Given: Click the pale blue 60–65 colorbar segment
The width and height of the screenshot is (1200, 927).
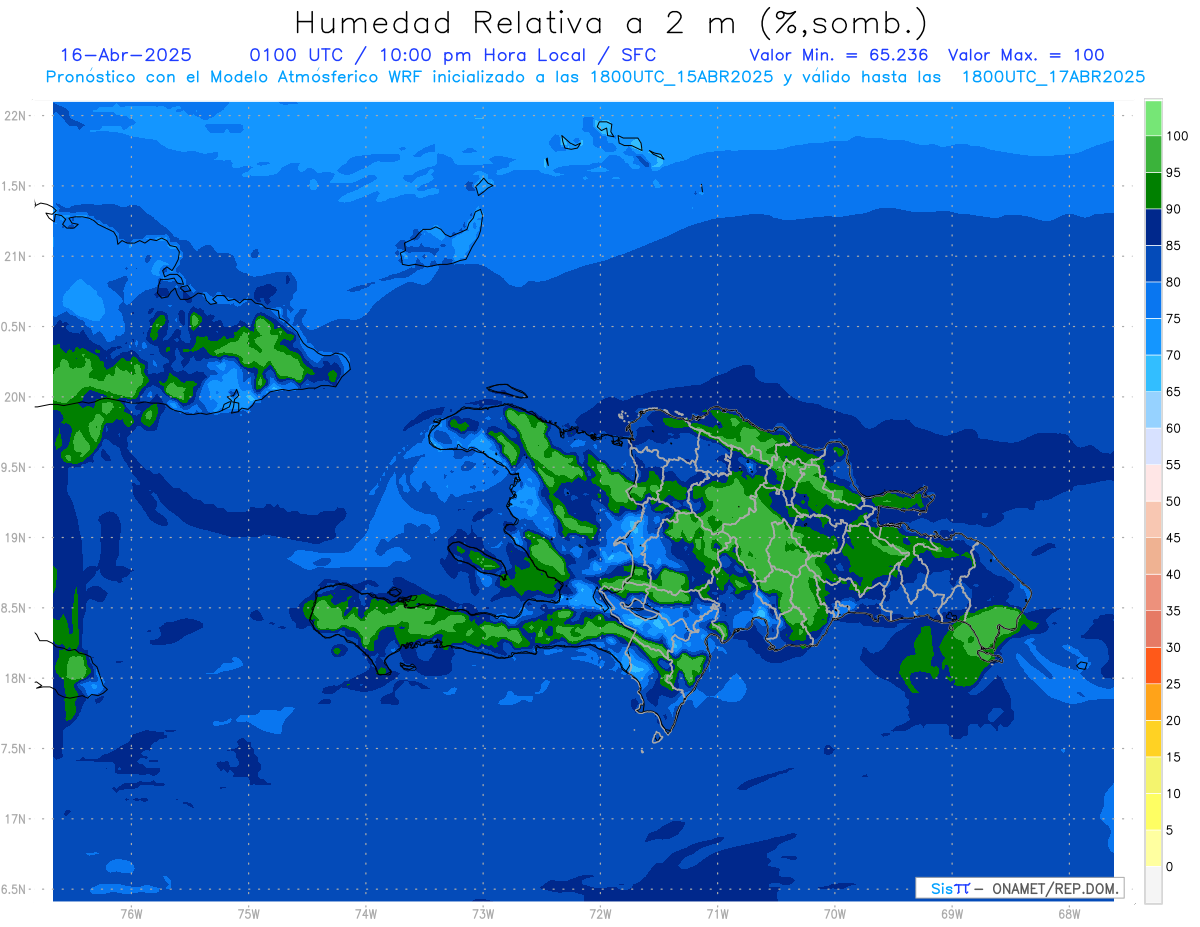Looking at the screenshot, I should point(1153,409).
